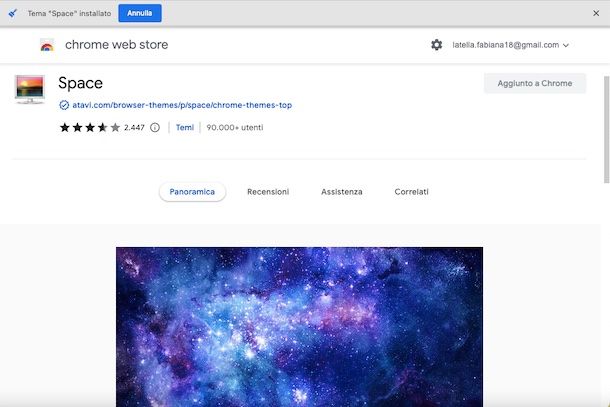Switch to the Recensioni tab
The width and height of the screenshot is (610, 407).
coord(268,191)
